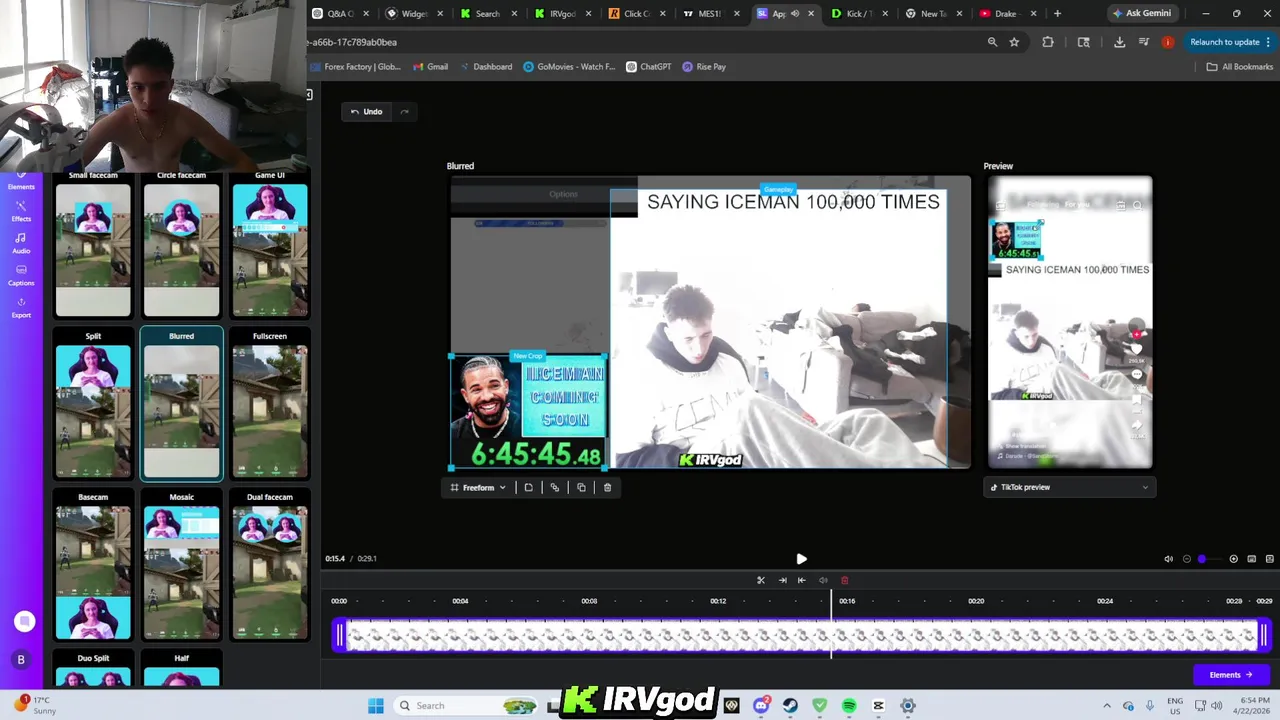Click the scissors split tool

(x=761, y=580)
